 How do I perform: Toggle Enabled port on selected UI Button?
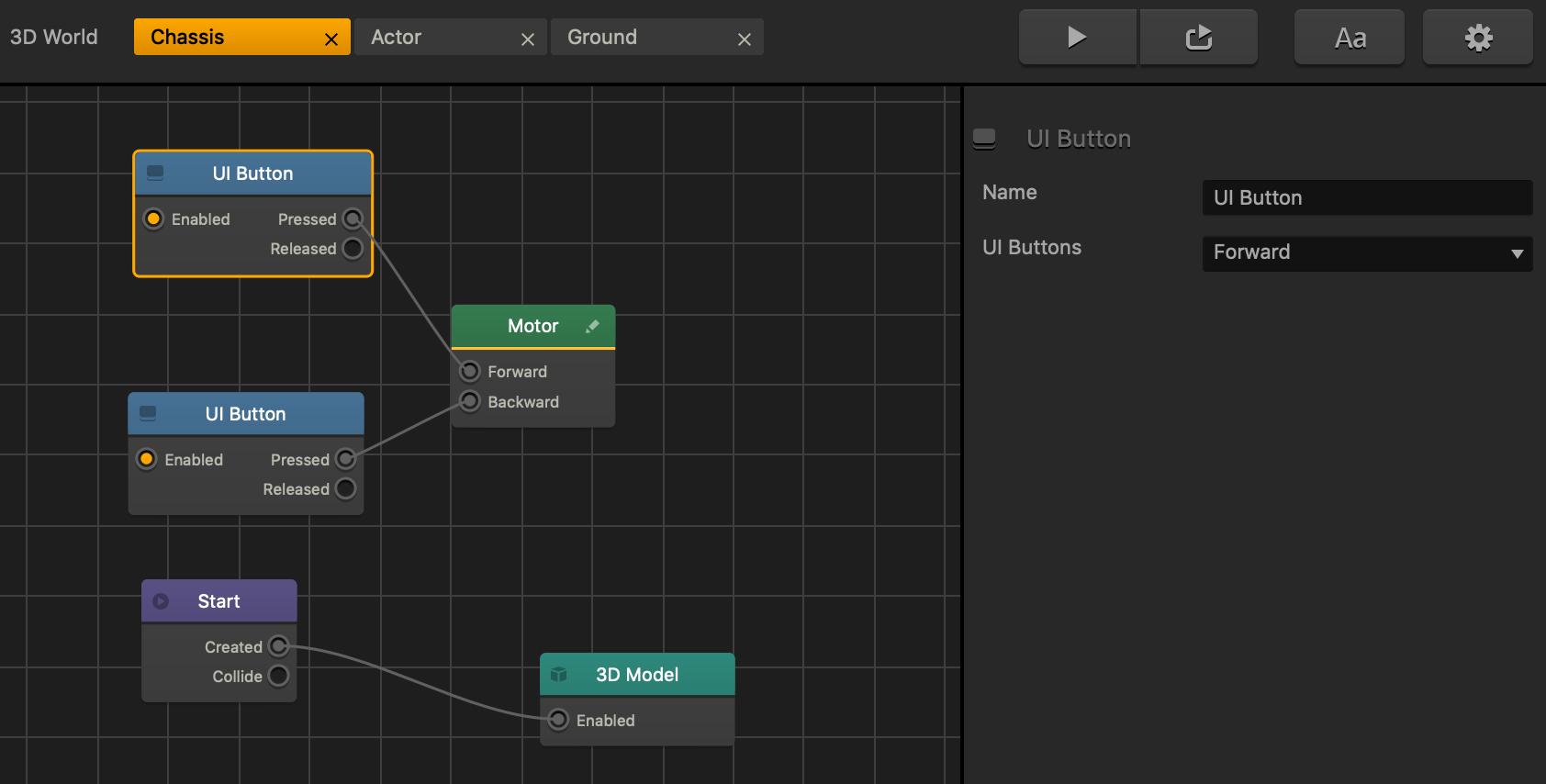tap(153, 218)
